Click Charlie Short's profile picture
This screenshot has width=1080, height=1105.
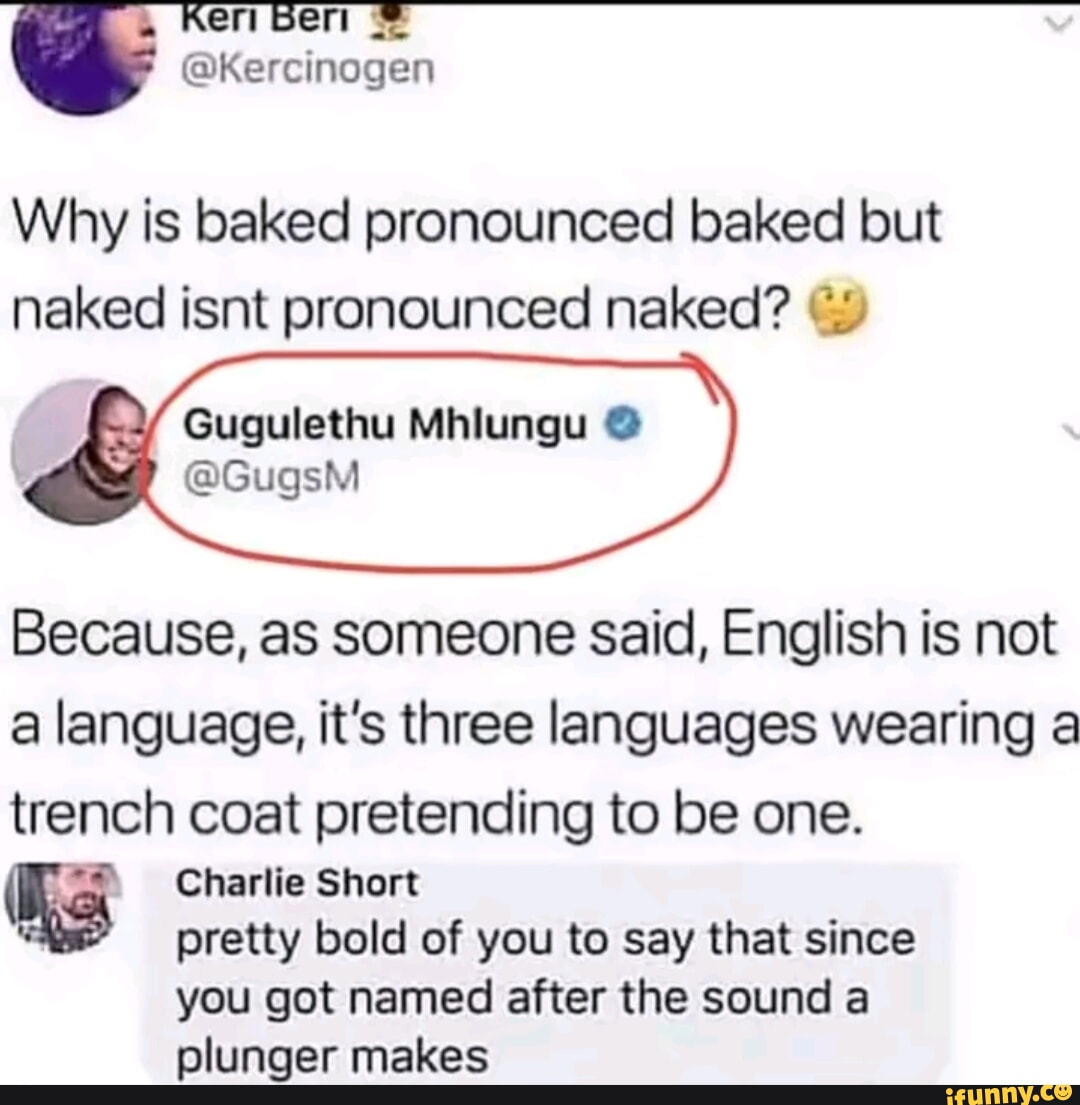tap(59, 908)
